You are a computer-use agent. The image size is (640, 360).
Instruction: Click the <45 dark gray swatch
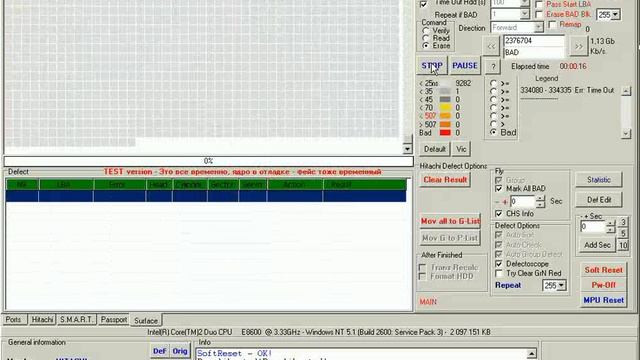[x=445, y=99]
